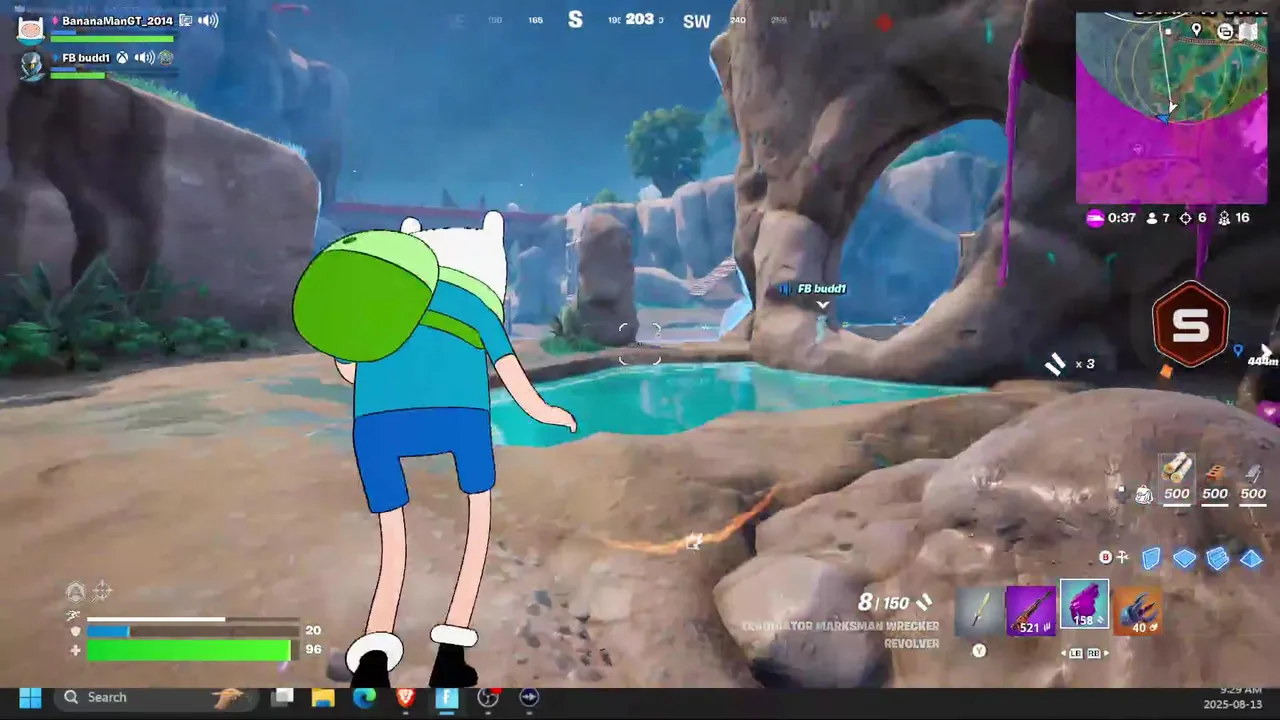Click the BananaManGT_2014 player name

coord(117,21)
